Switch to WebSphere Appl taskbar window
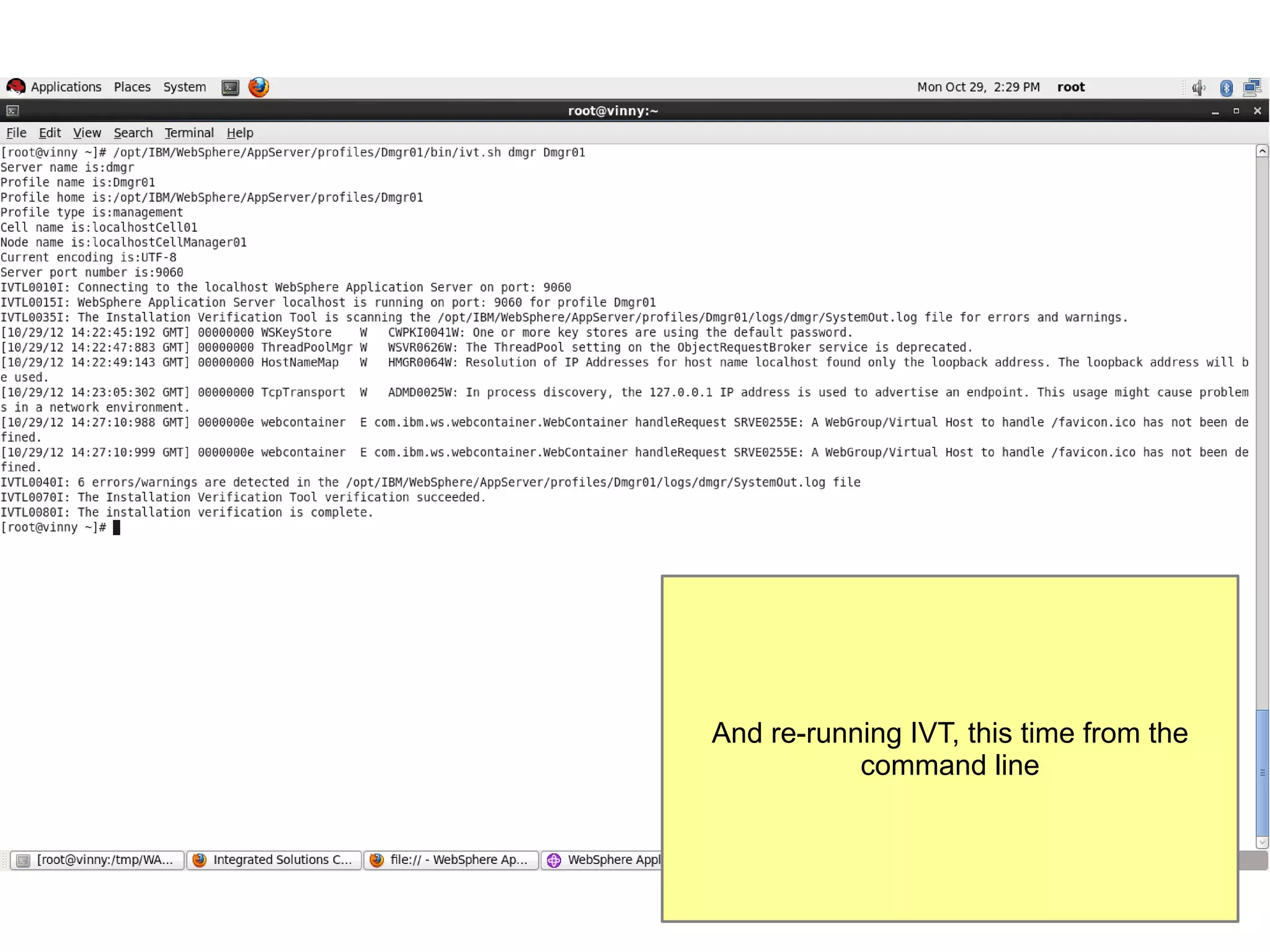1270x952 pixels. (602, 860)
